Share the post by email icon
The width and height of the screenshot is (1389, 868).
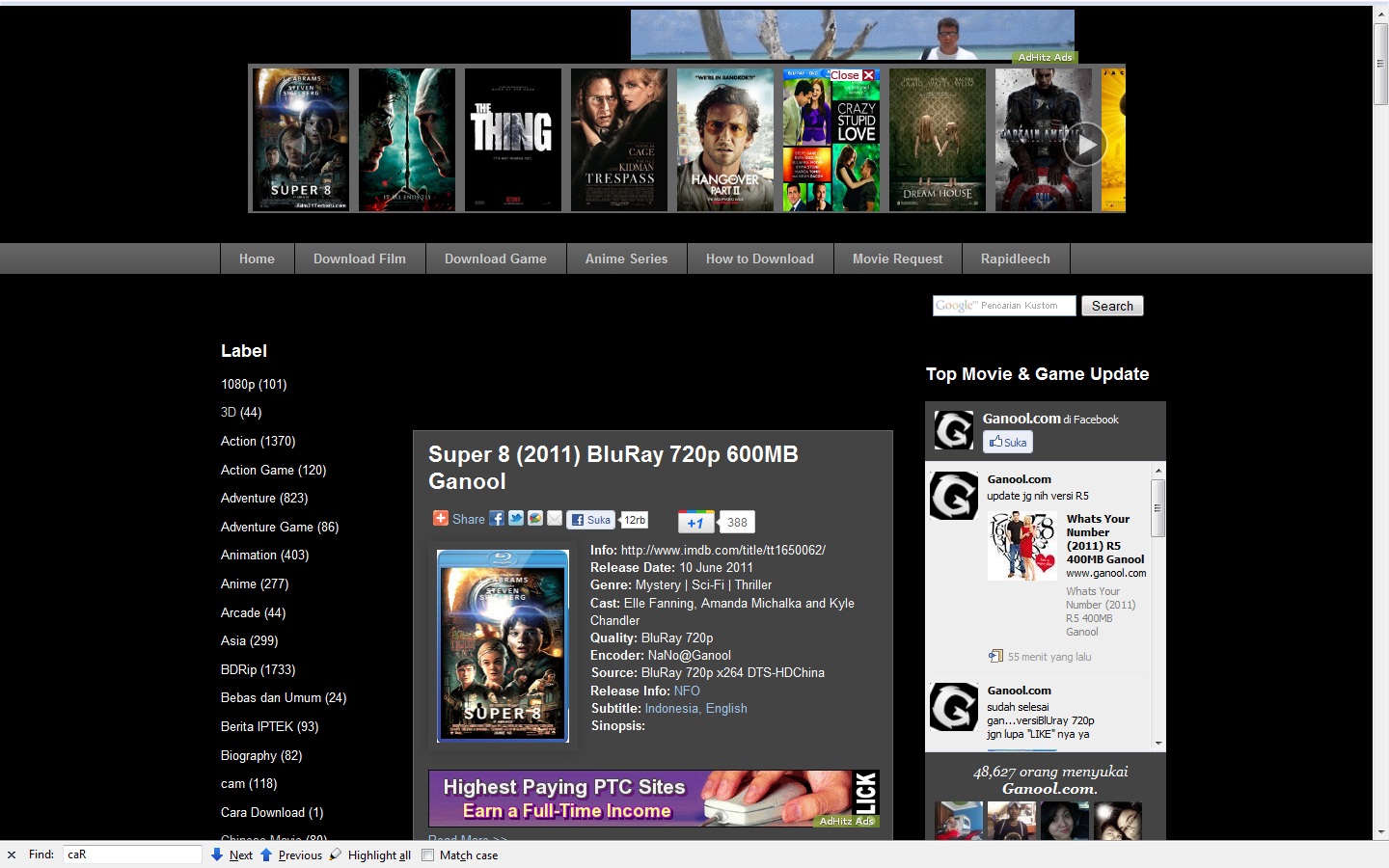(555, 518)
